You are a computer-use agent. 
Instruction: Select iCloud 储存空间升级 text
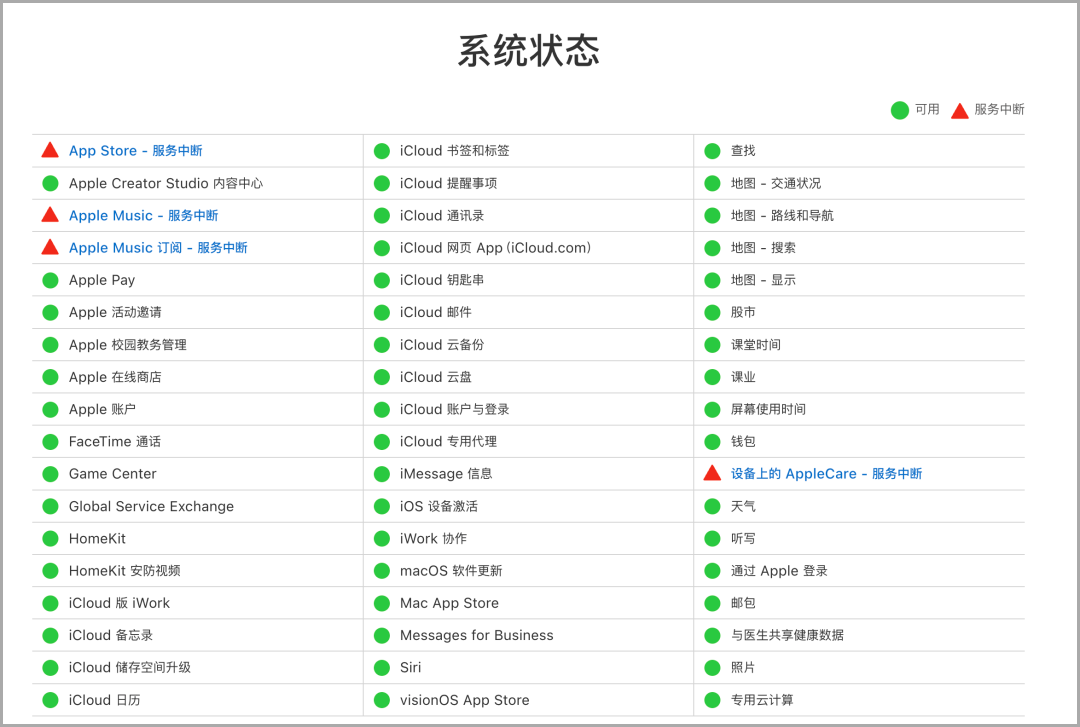pos(129,668)
